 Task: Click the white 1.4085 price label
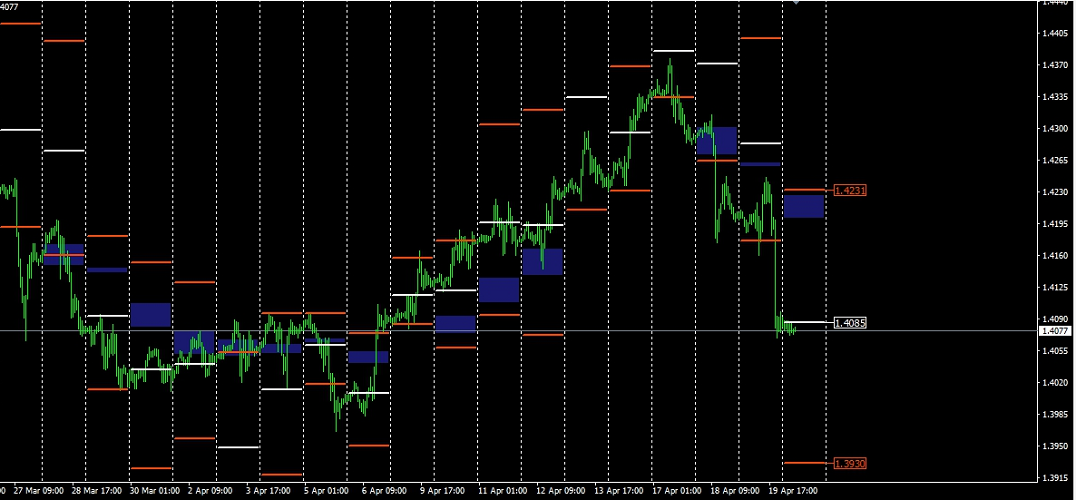click(849, 323)
